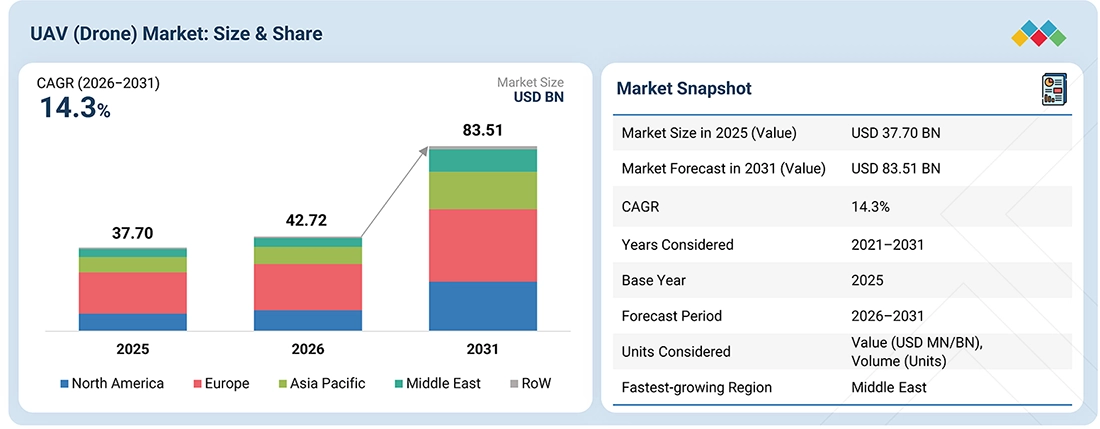
Task: Click the 2025 bar red Europe segment
Action: pyautogui.click(x=132, y=293)
